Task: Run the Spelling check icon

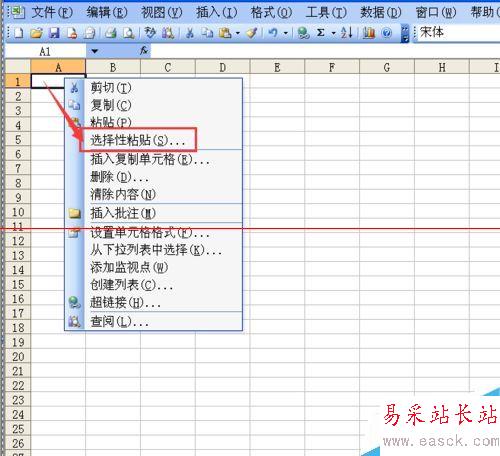Action: [150, 33]
